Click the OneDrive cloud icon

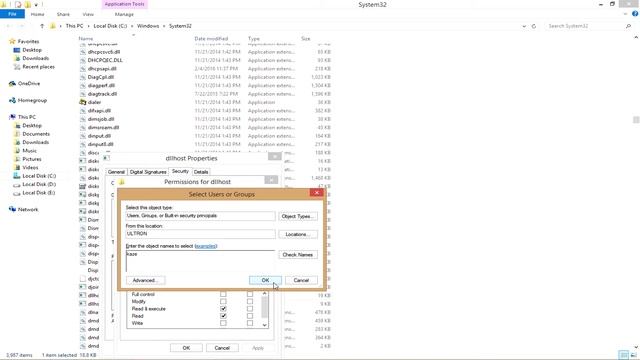[12, 84]
